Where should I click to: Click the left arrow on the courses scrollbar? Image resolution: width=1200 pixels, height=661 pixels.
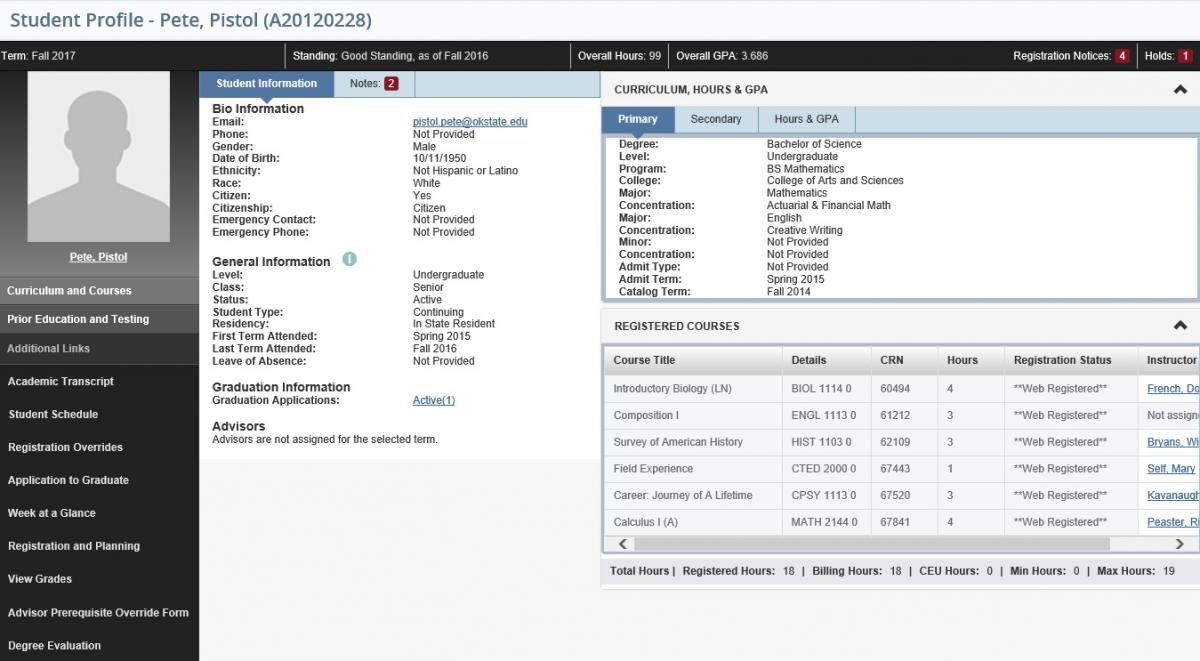tap(622, 543)
